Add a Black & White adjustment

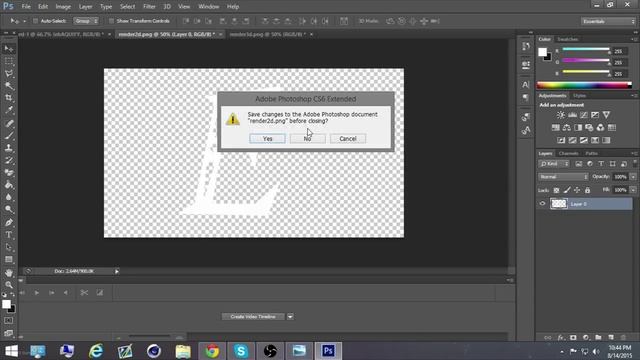point(578,128)
